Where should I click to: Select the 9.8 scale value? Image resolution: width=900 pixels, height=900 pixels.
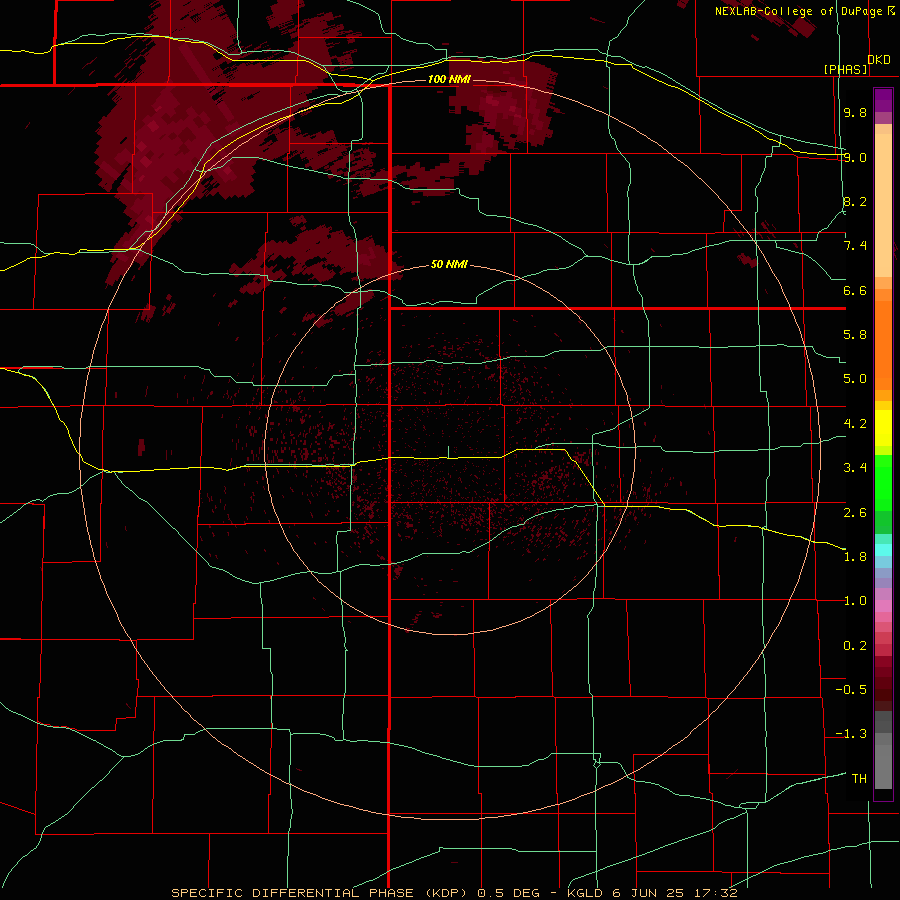[x=855, y=112]
